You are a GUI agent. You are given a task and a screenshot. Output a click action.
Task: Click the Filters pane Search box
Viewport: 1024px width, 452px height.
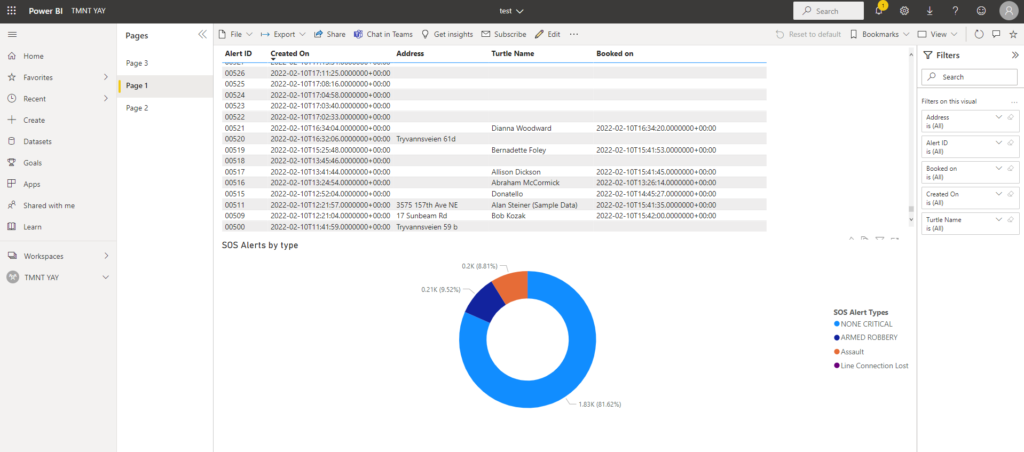pyautogui.click(x=969, y=77)
